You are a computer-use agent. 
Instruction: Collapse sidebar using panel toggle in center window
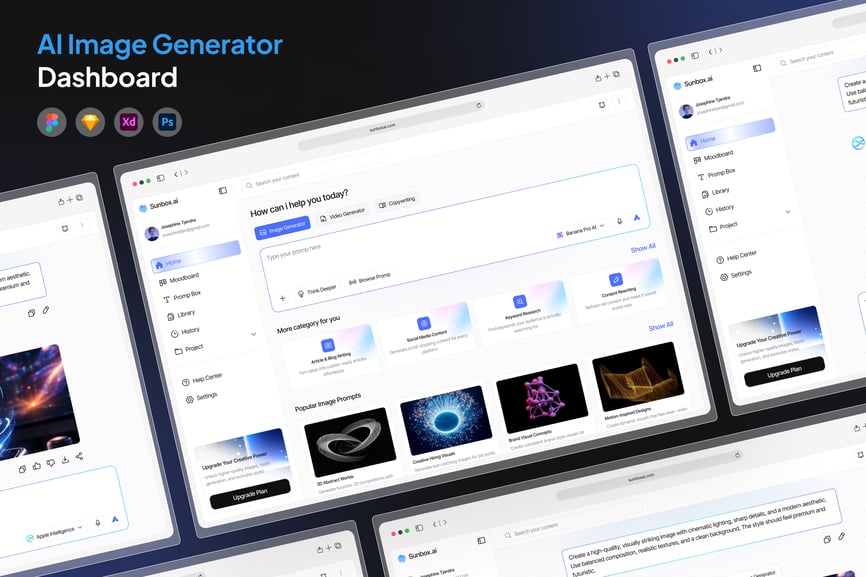click(222, 190)
